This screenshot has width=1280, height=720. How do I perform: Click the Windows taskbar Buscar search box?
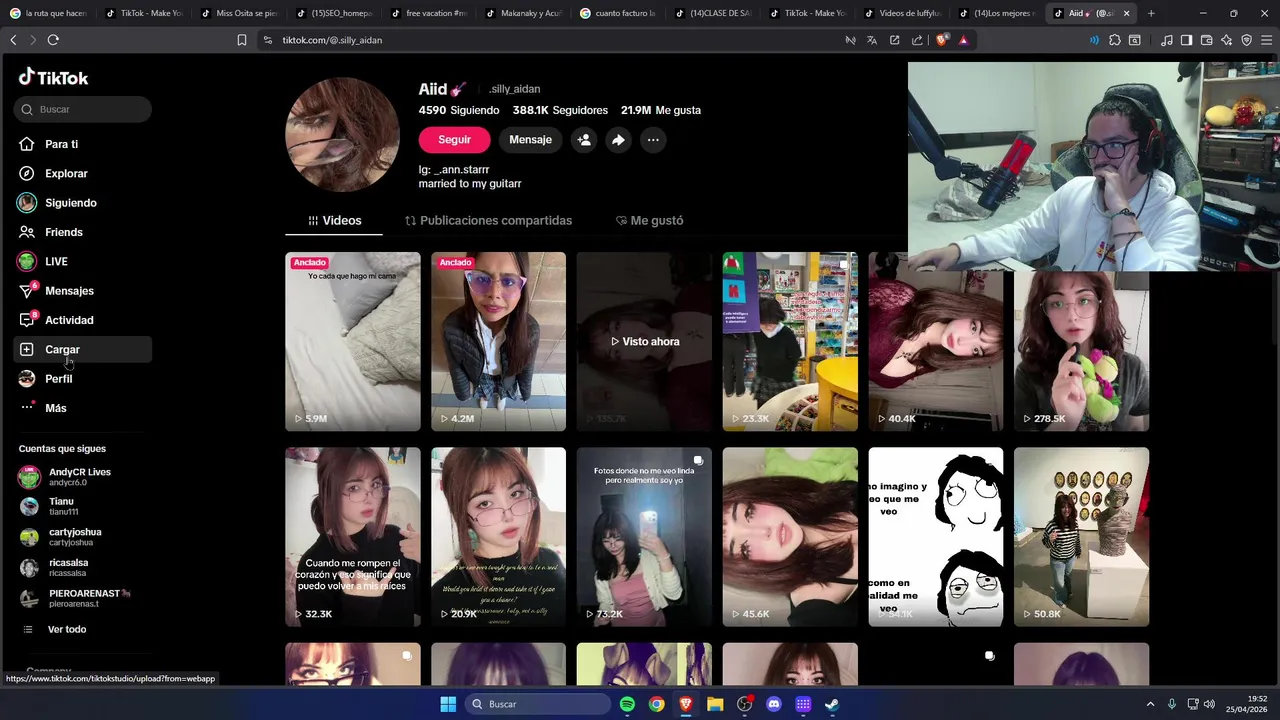pyautogui.click(x=538, y=704)
